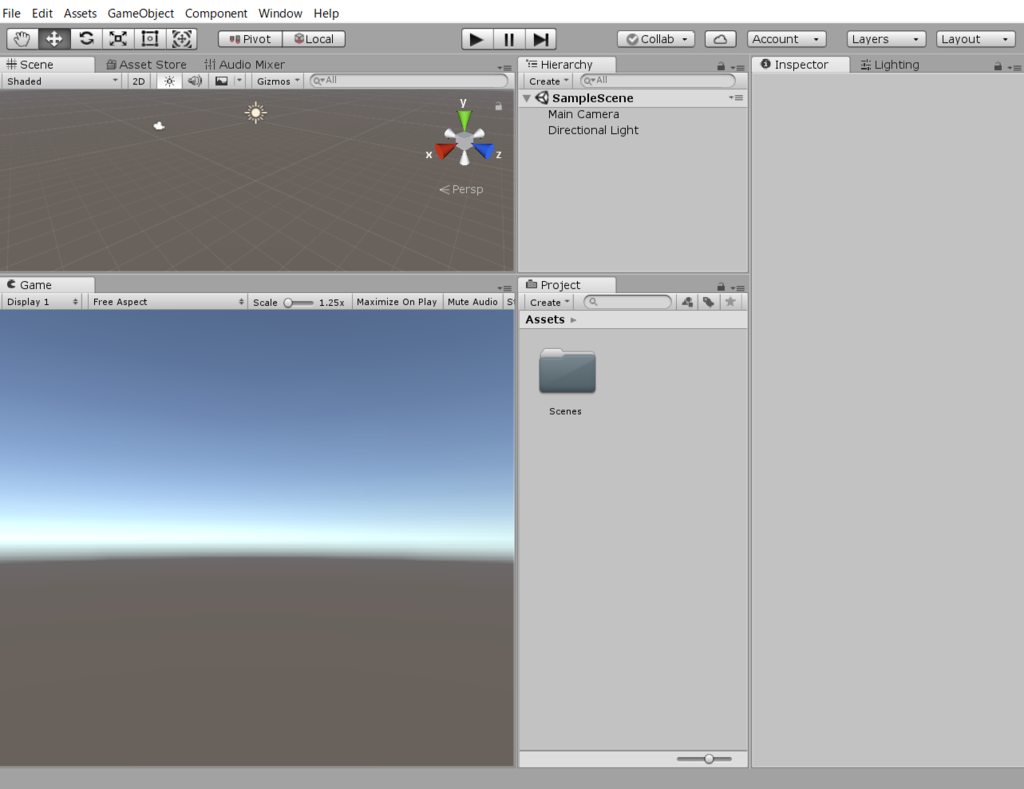
Task: Open Project Create dropdown
Action: pos(549,302)
